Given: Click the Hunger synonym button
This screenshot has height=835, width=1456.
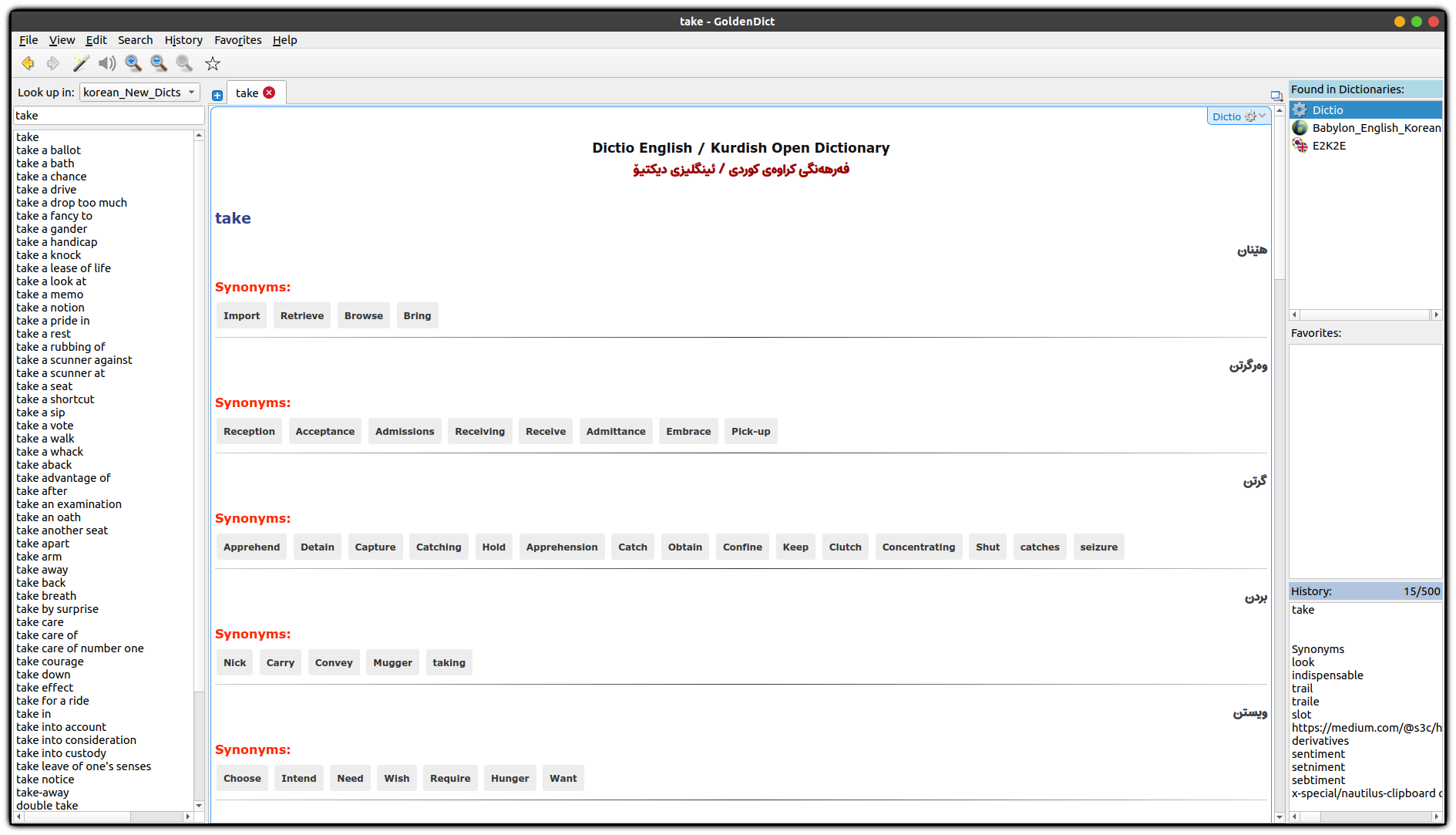Looking at the screenshot, I should point(510,779).
